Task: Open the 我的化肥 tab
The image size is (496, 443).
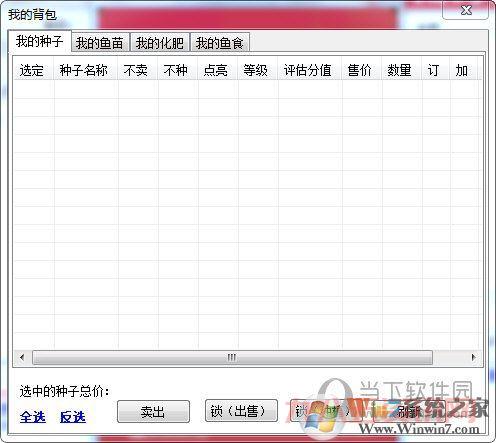Action: [x=160, y=43]
